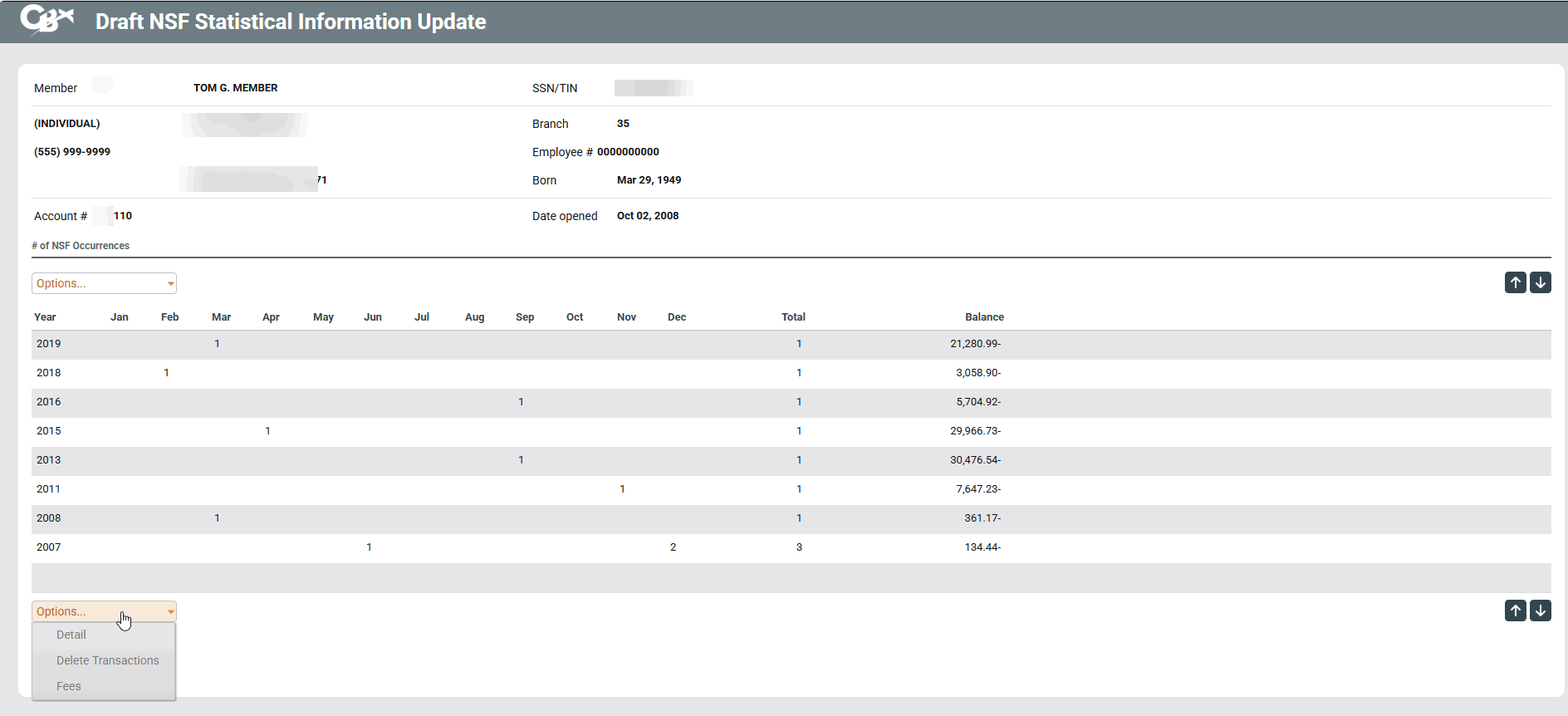This screenshot has width=1568, height=716.
Task: Click the 2018 February occurrence count
Action: point(166,373)
